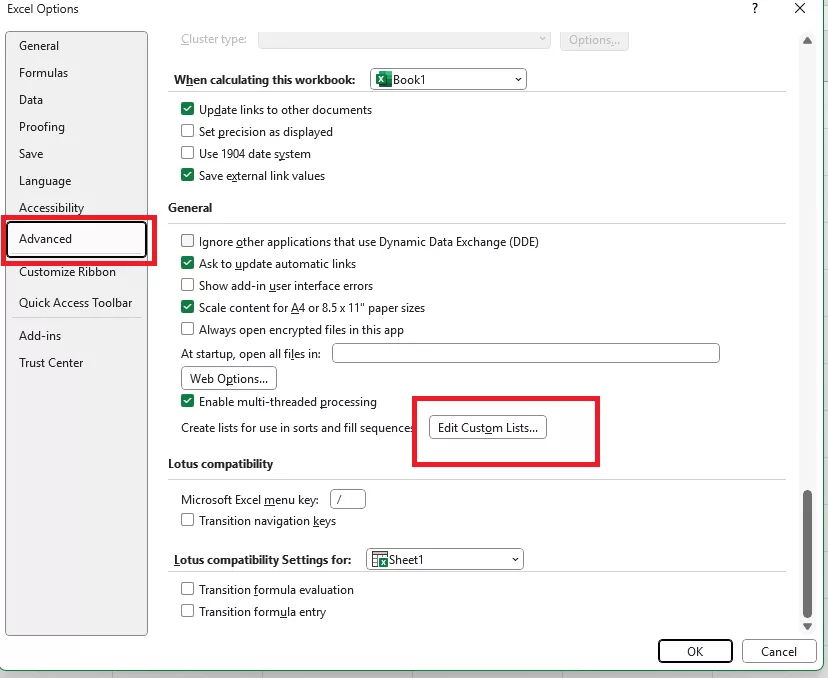
Task: Click the Excel icon beside Book1
Action: (383, 79)
